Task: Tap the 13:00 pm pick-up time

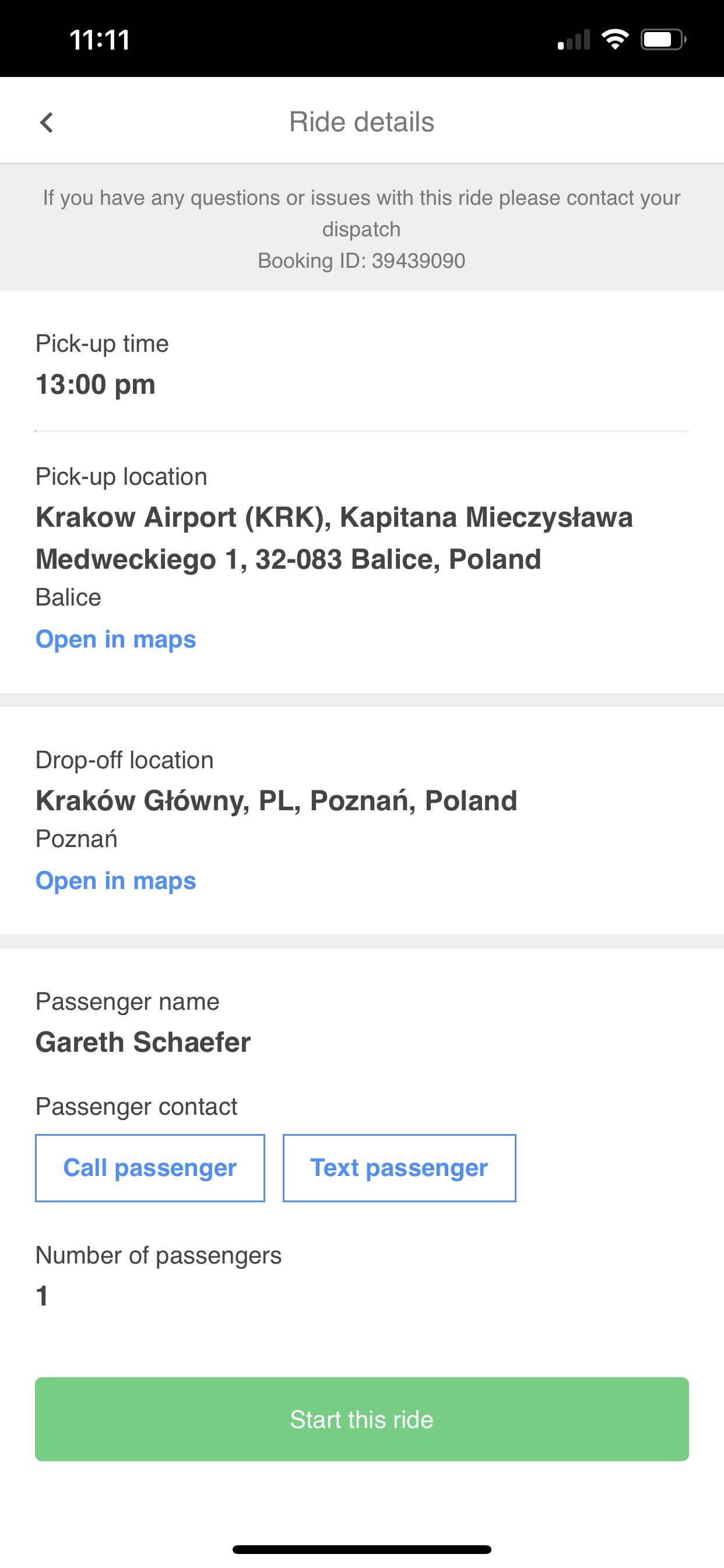Action: pos(96,384)
